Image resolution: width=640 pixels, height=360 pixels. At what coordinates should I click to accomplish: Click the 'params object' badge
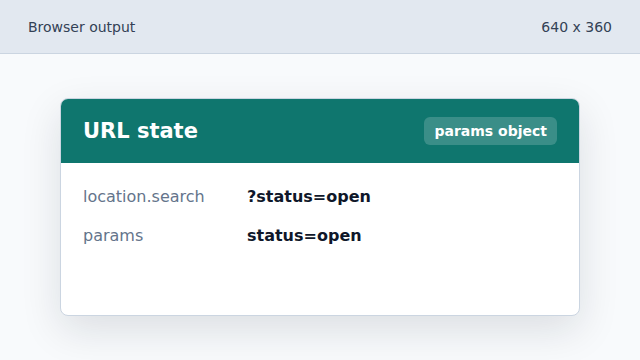[490, 131]
